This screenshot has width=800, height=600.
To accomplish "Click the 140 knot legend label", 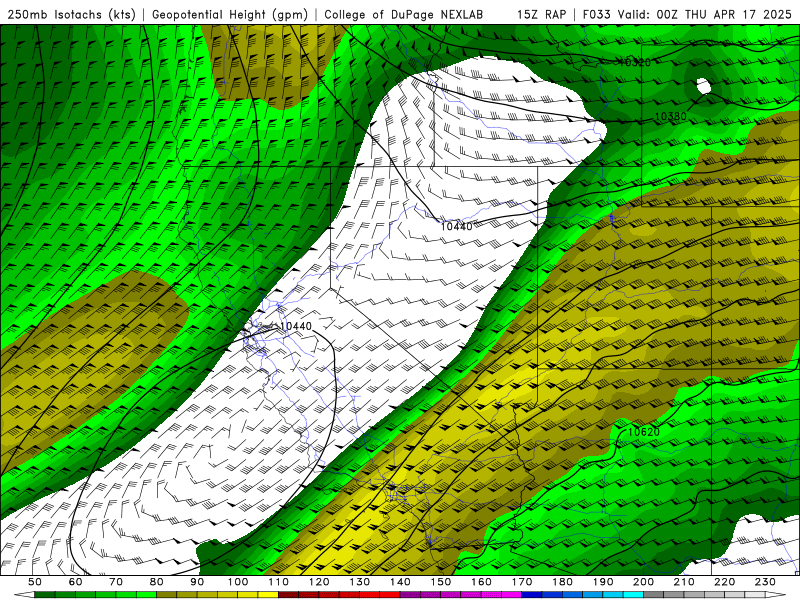I will (x=400, y=582).
